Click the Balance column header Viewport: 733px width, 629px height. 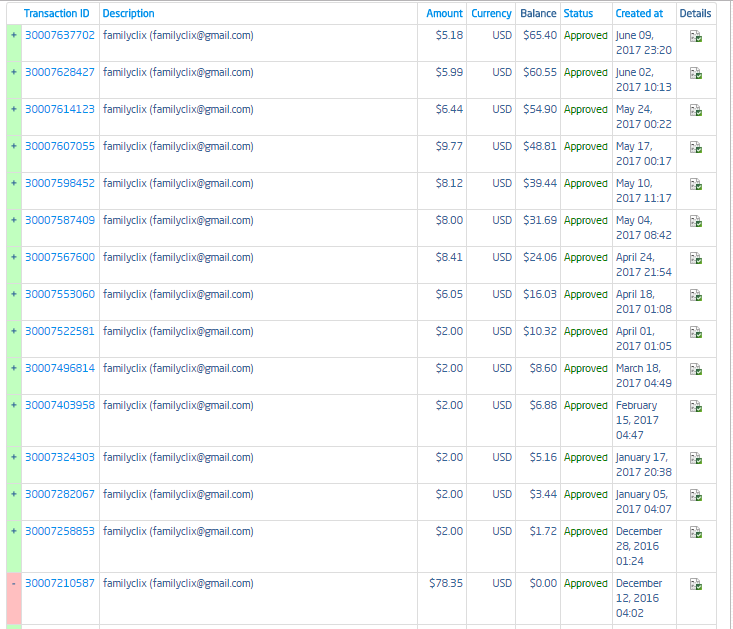tap(538, 14)
